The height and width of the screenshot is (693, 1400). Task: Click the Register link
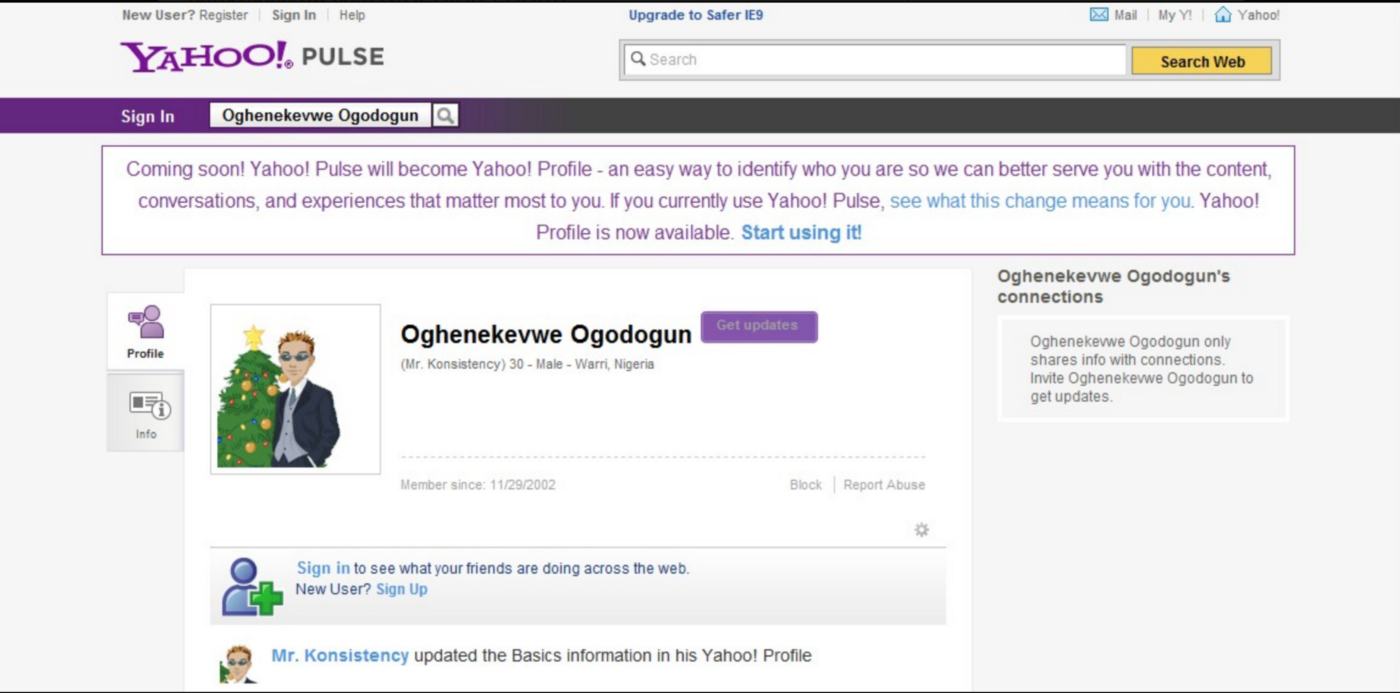[x=224, y=15]
